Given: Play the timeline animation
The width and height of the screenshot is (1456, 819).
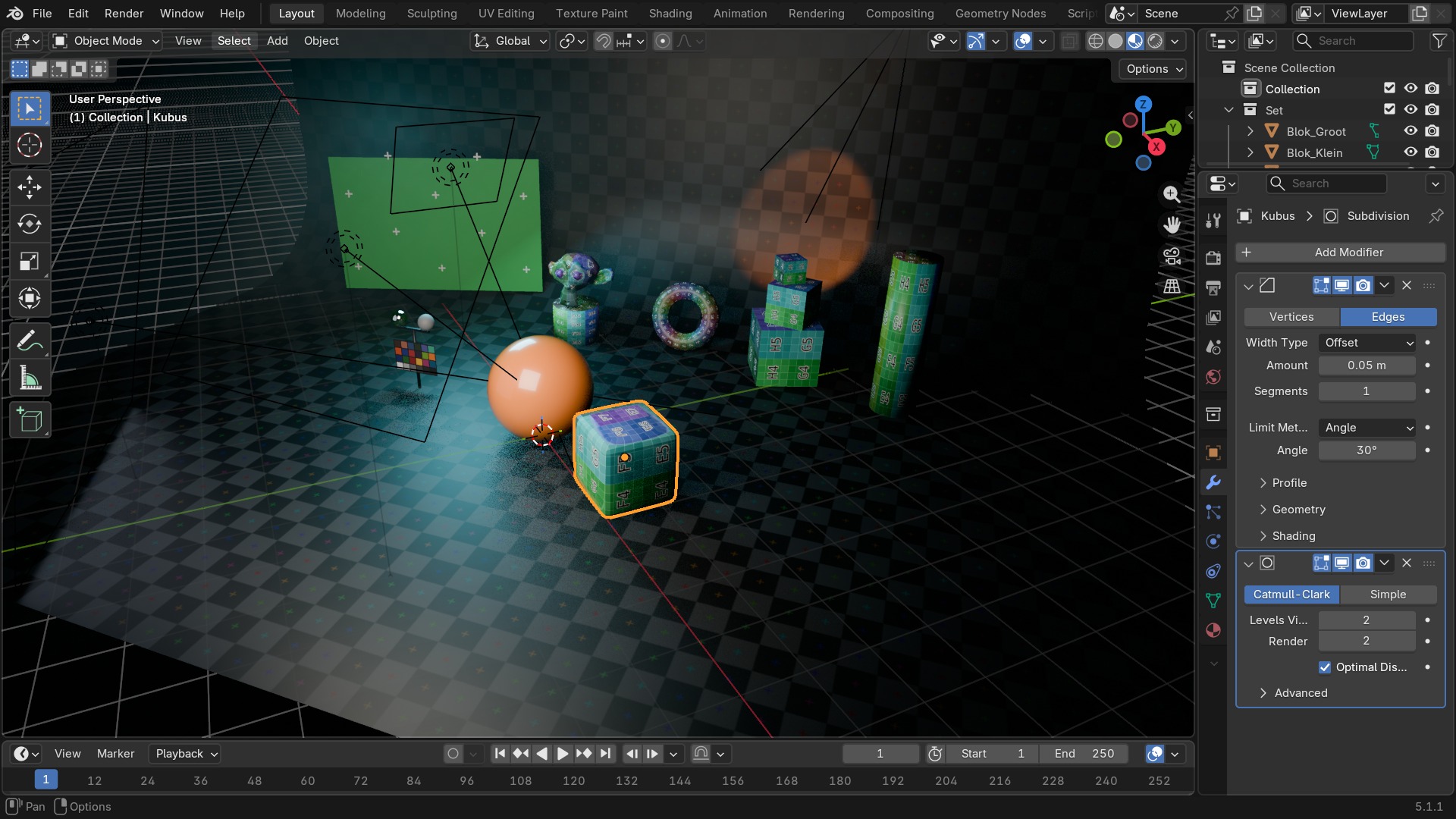Looking at the screenshot, I should [x=562, y=754].
